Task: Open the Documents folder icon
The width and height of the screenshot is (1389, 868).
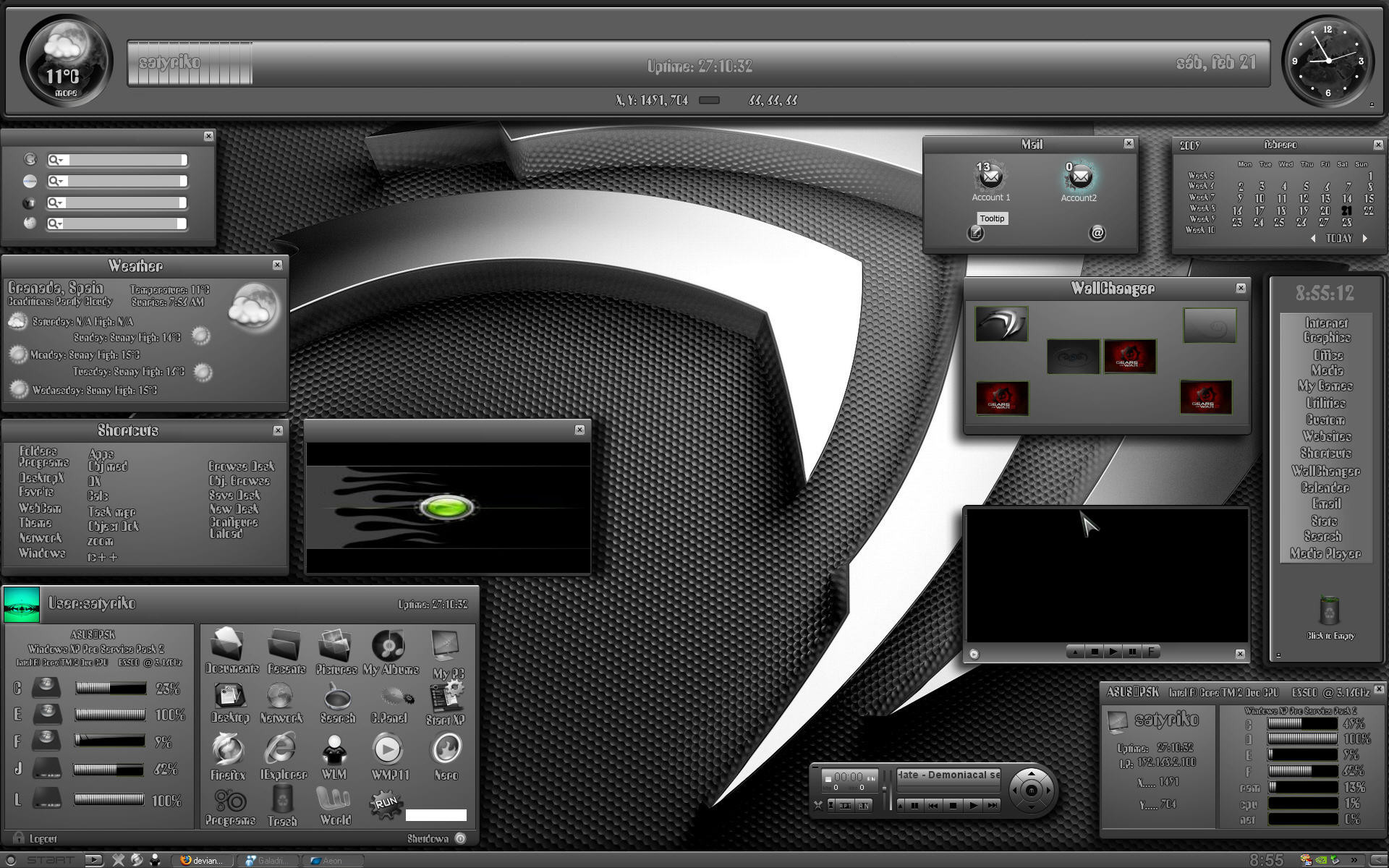Action: coord(229,642)
